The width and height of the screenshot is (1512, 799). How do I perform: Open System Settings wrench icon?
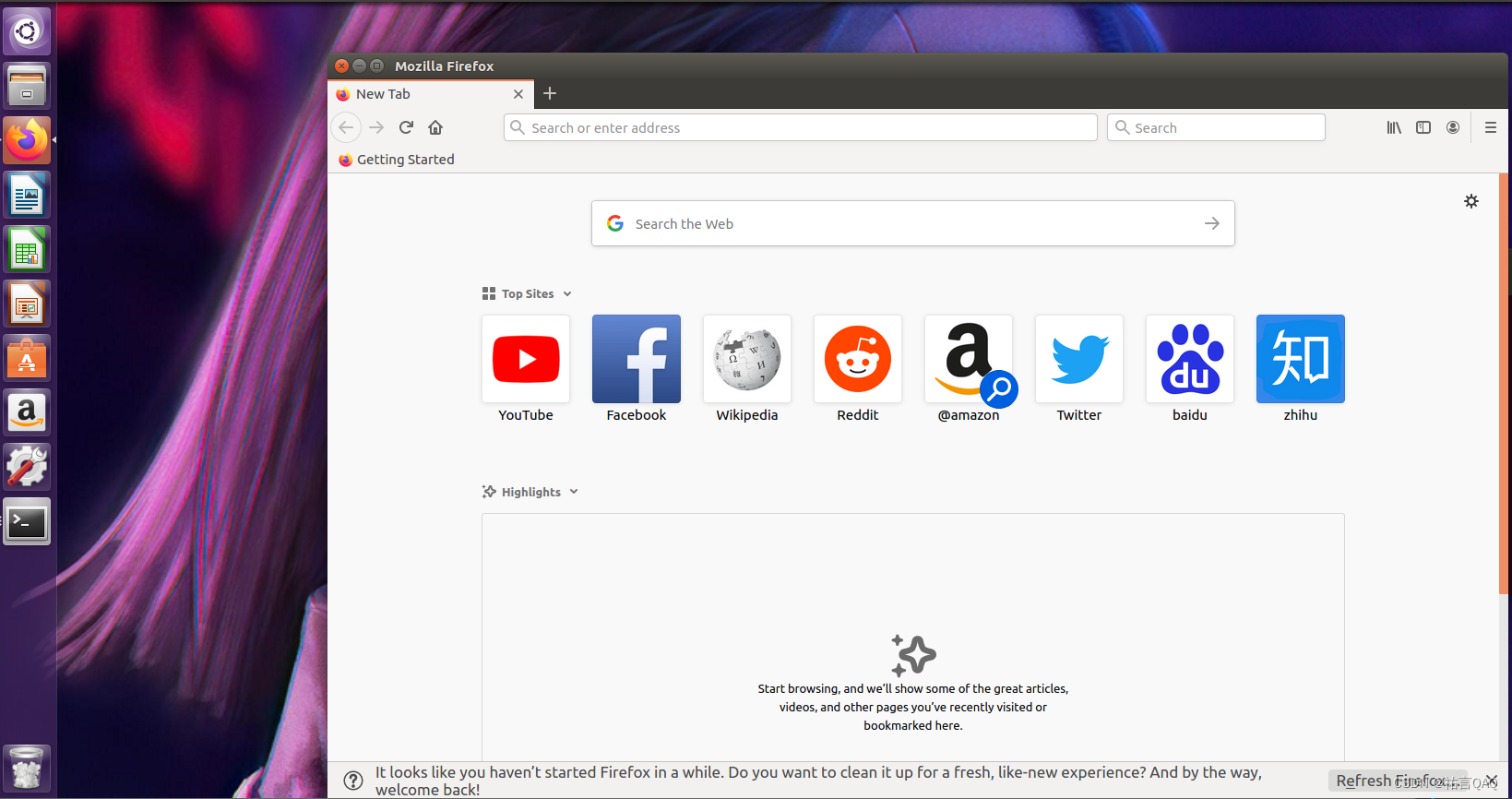click(x=27, y=467)
